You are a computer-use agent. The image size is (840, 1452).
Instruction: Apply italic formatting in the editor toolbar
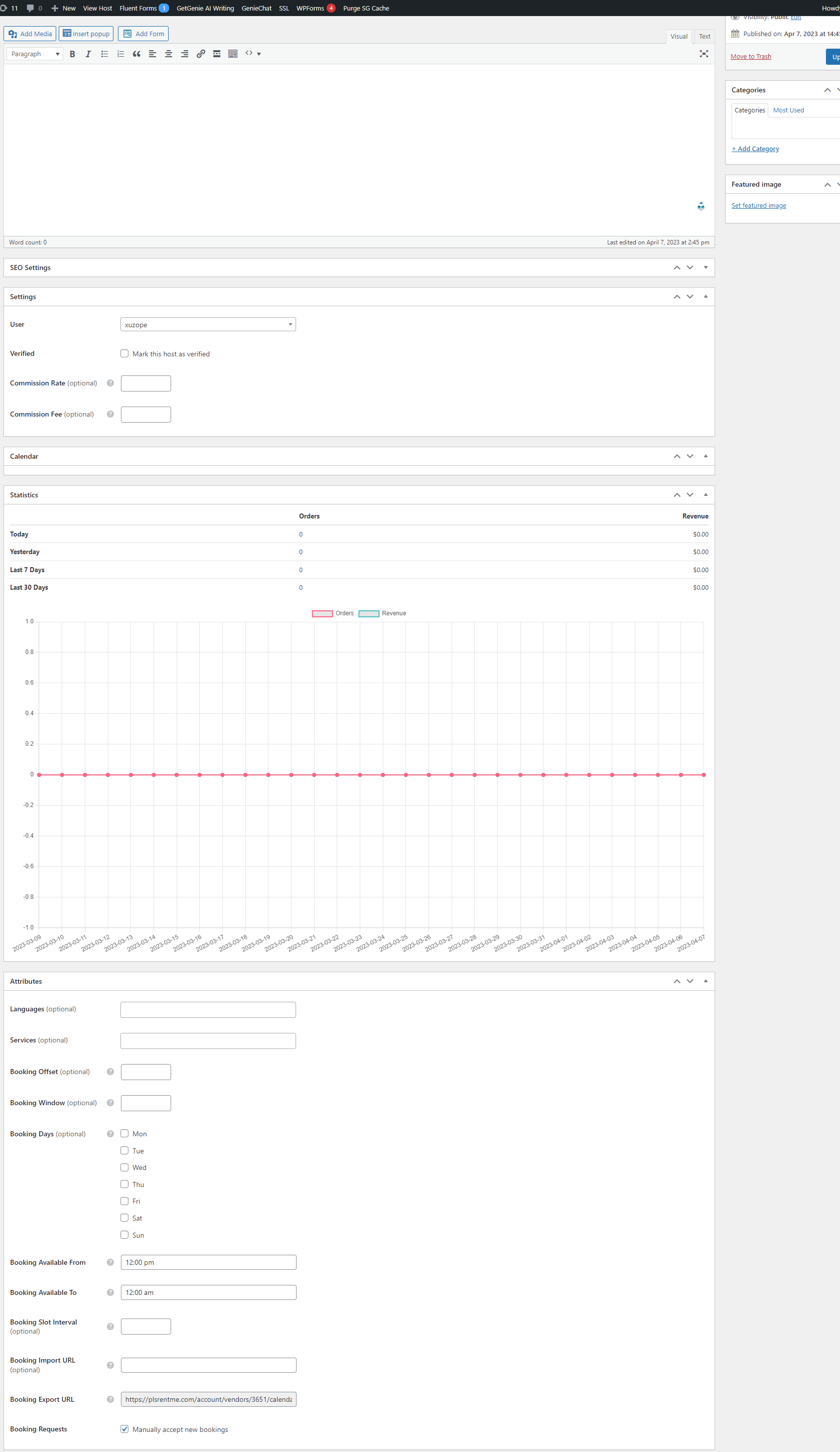click(88, 54)
